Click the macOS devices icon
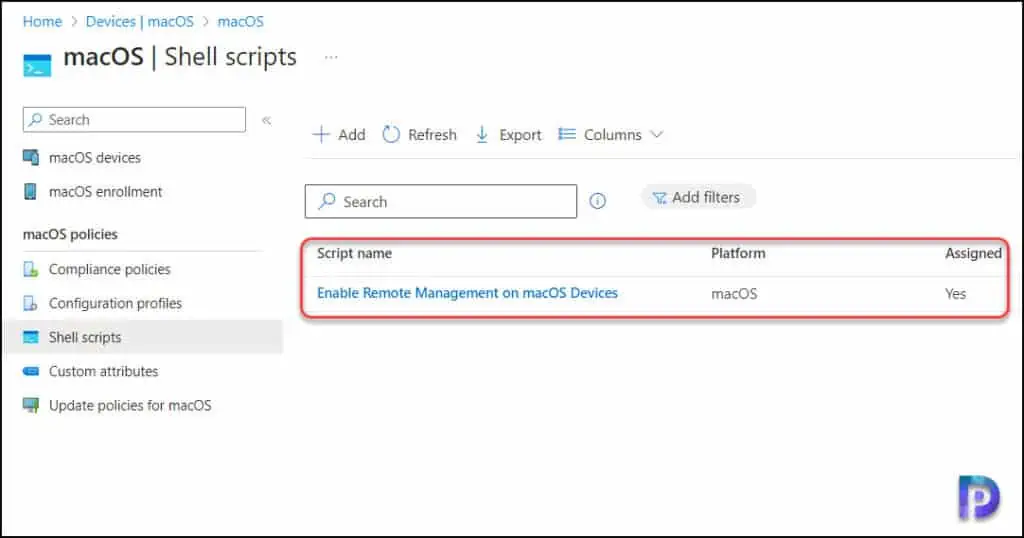The height and width of the screenshot is (538, 1024). (31, 157)
